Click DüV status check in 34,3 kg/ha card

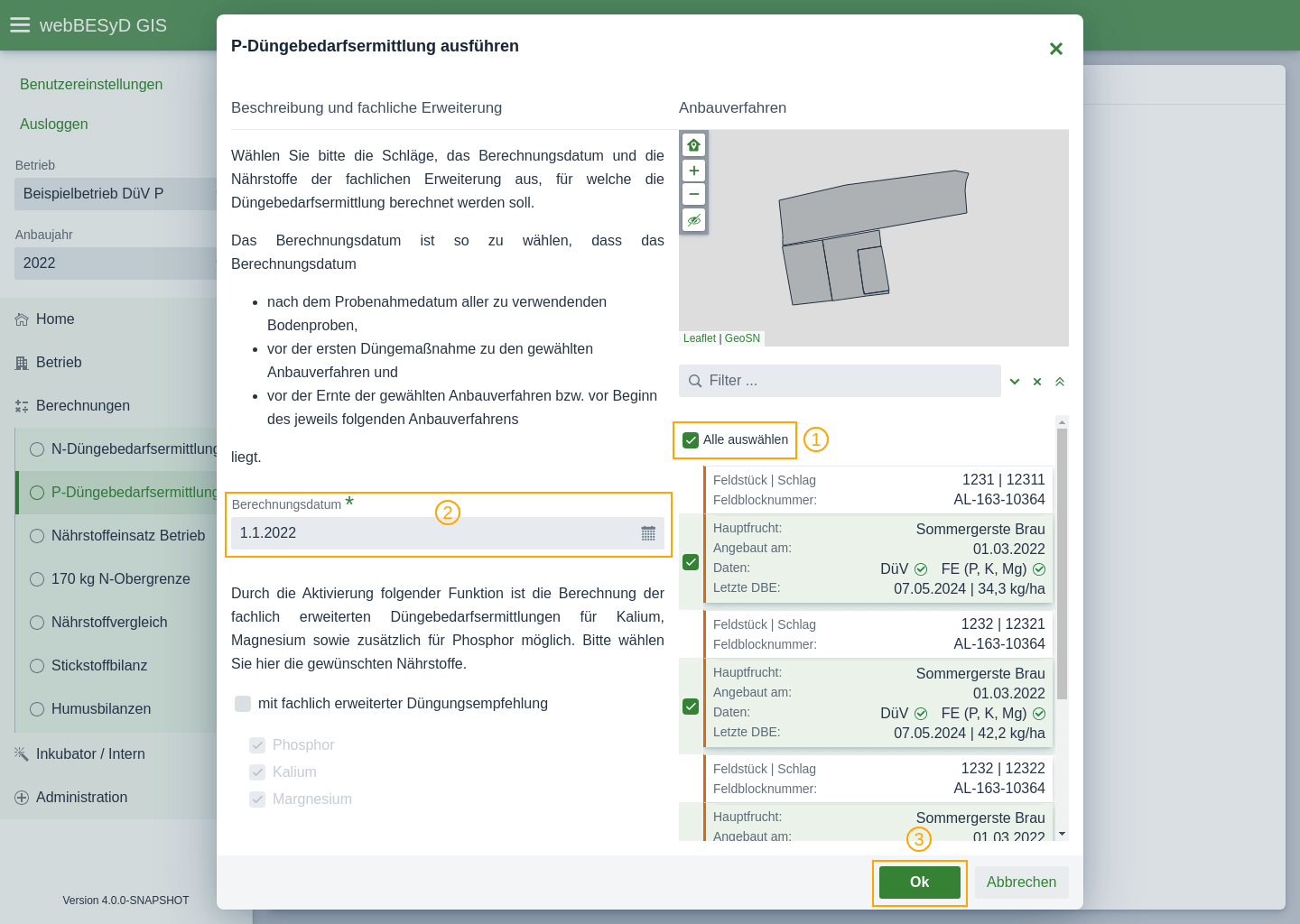pyautogui.click(x=921, y=569)
